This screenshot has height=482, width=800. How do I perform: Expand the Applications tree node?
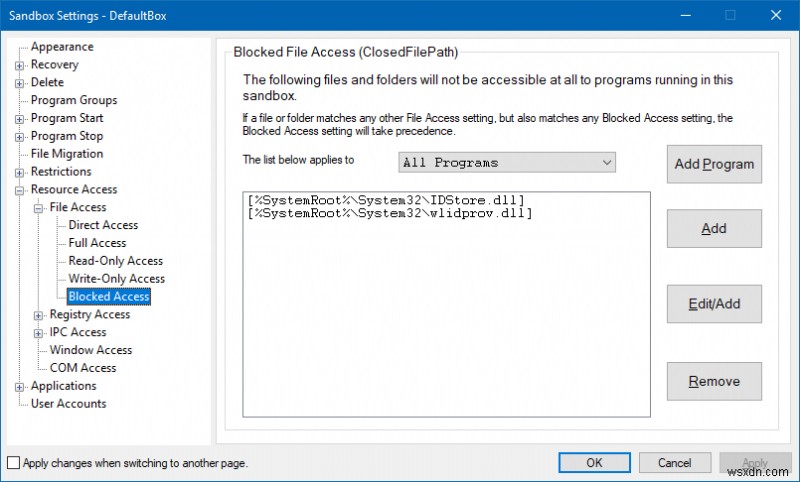pyautogui.click(x=20, y=387)
